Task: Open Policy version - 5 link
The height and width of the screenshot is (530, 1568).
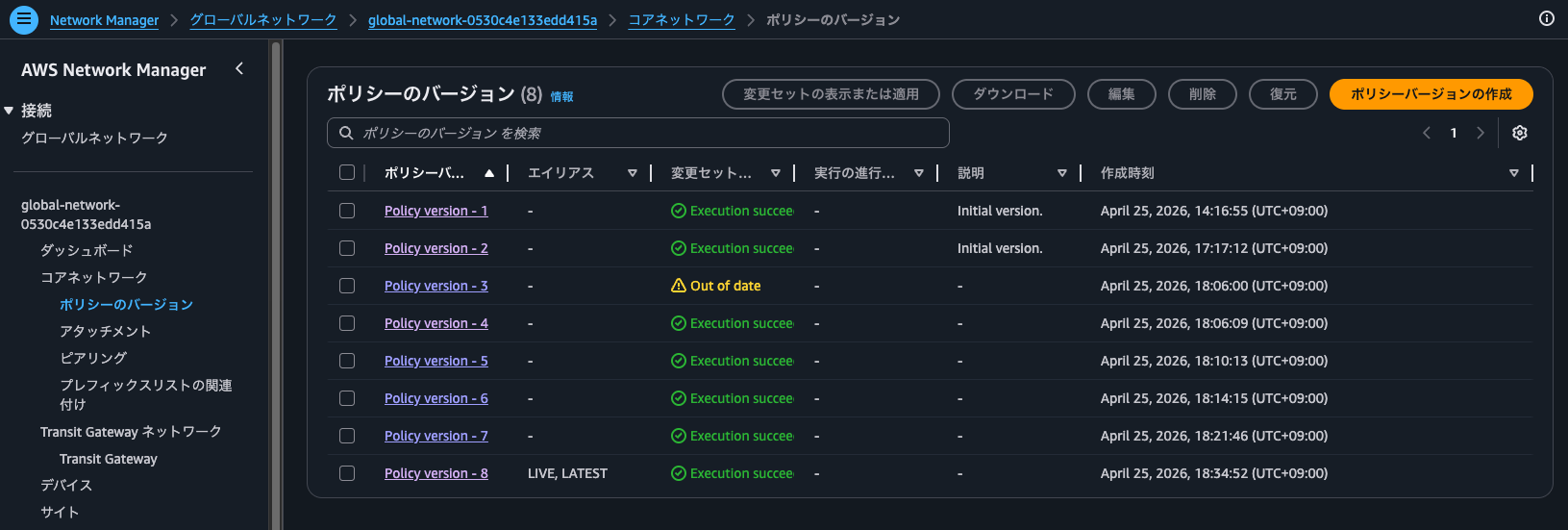Action: (x=436, y=361)
